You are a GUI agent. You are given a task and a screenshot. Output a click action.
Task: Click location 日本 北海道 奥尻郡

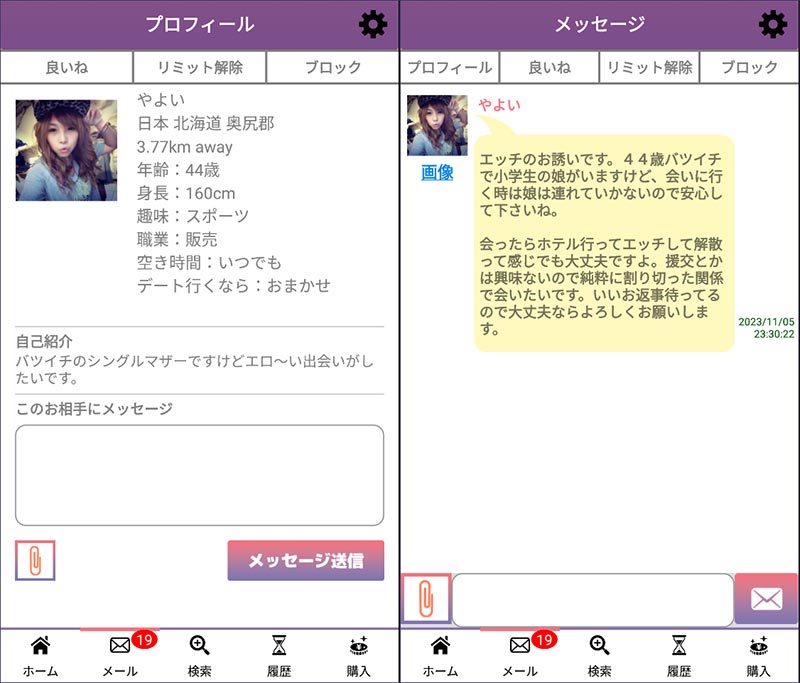[206, 123]
